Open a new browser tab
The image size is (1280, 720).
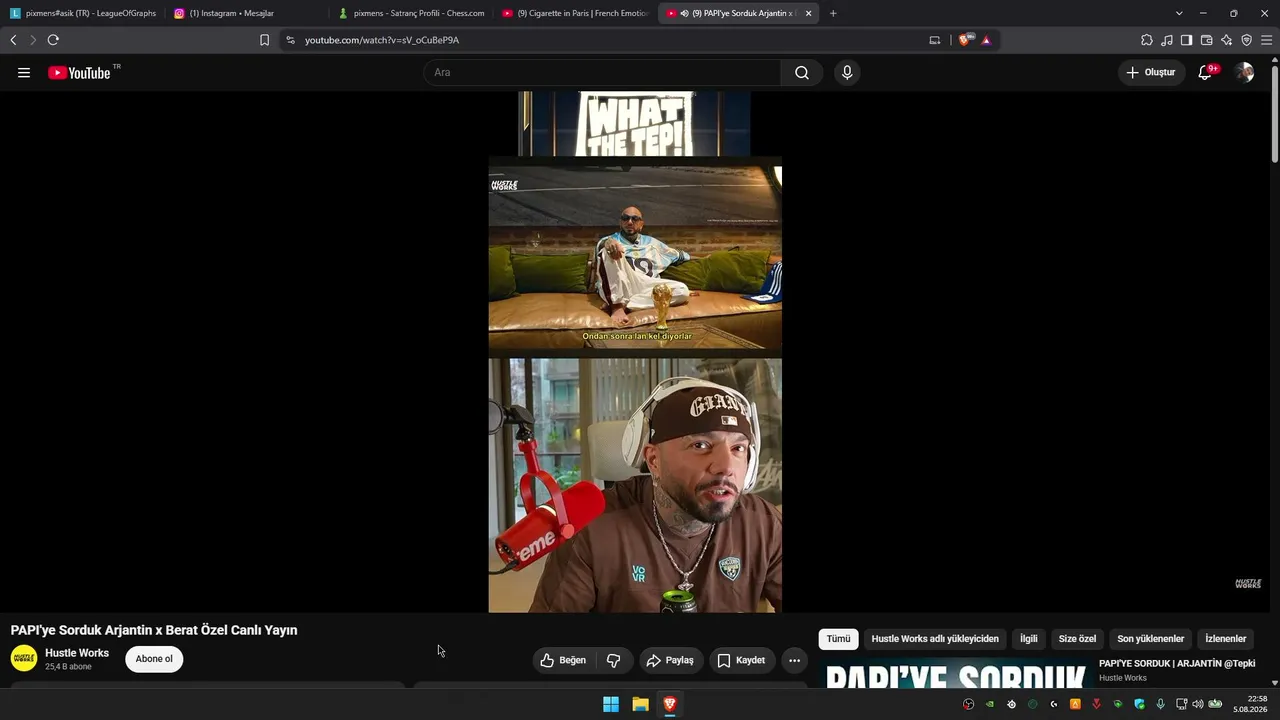pos(833,13)
